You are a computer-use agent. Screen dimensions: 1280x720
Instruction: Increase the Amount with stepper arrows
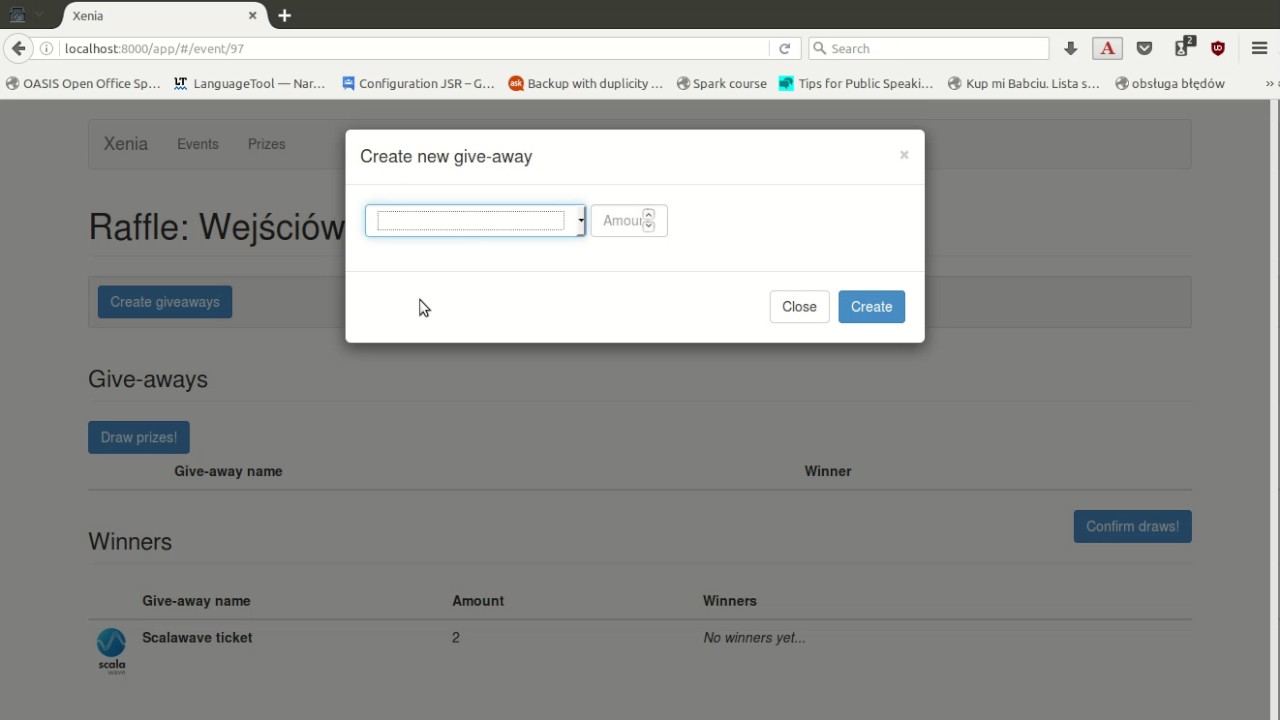(649, 215)
